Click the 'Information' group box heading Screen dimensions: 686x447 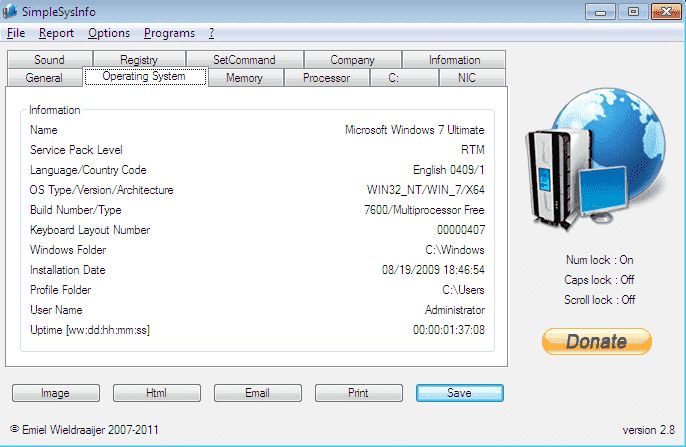tap(55, 110)
